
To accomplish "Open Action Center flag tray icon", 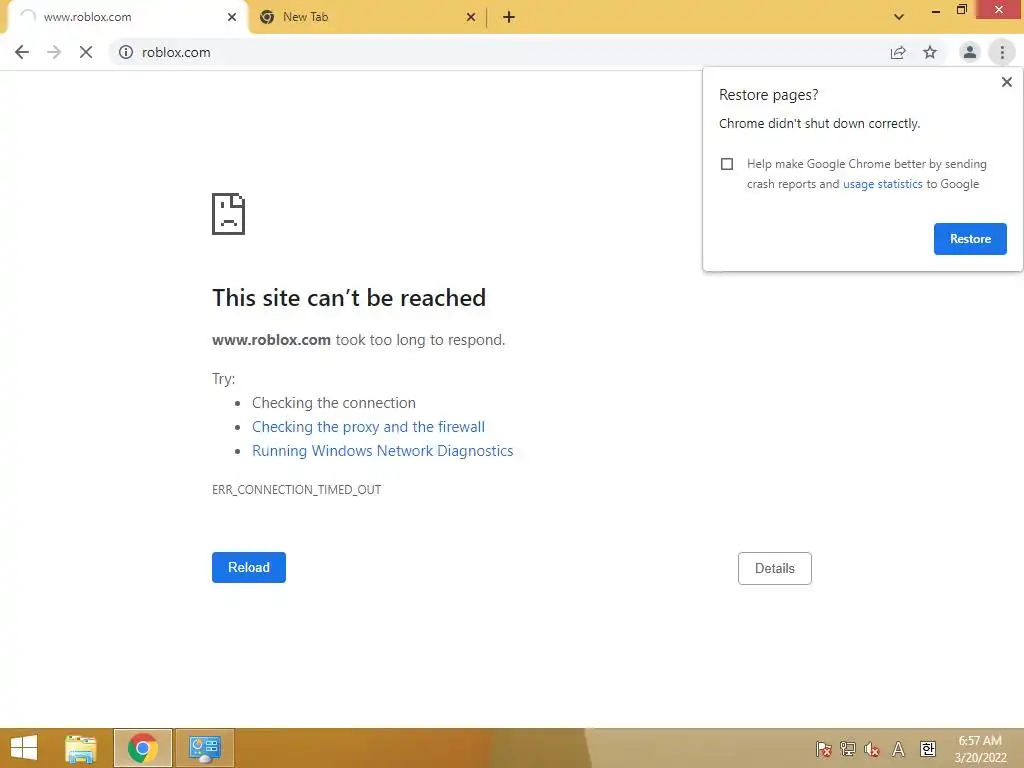I will point(824,749).
